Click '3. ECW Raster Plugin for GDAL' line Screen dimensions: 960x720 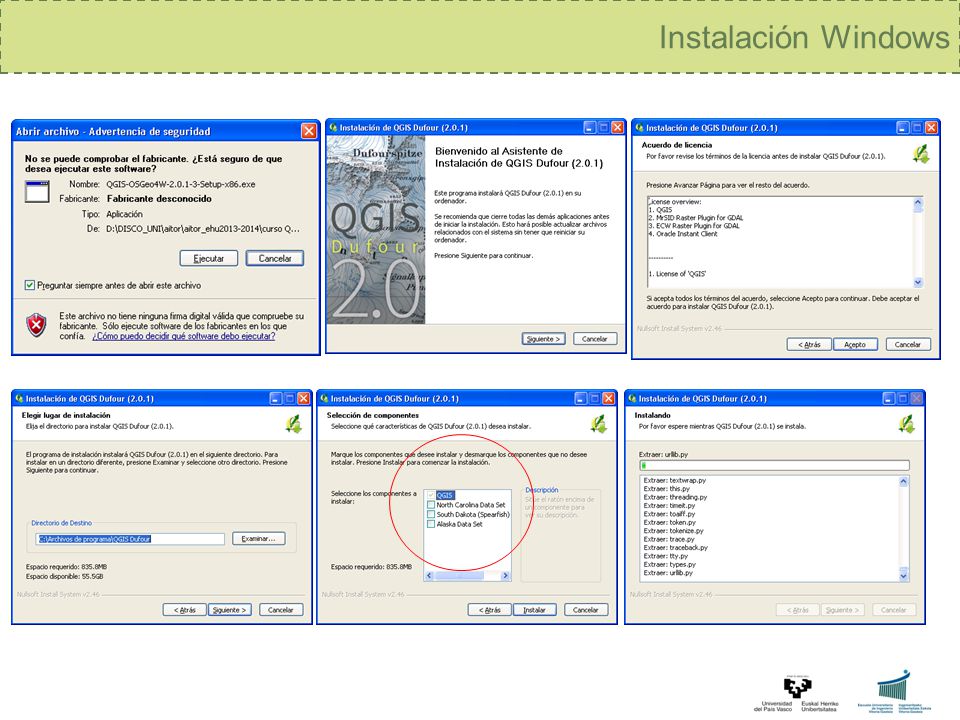694,226
